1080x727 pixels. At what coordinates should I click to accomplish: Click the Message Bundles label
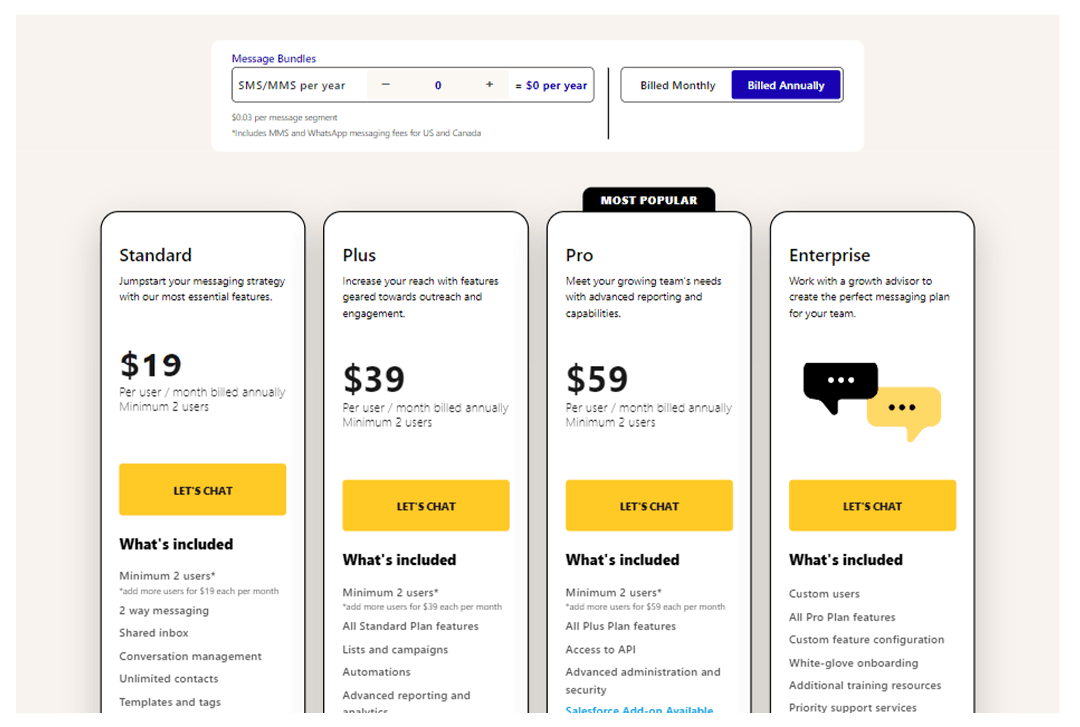(273, 58)
